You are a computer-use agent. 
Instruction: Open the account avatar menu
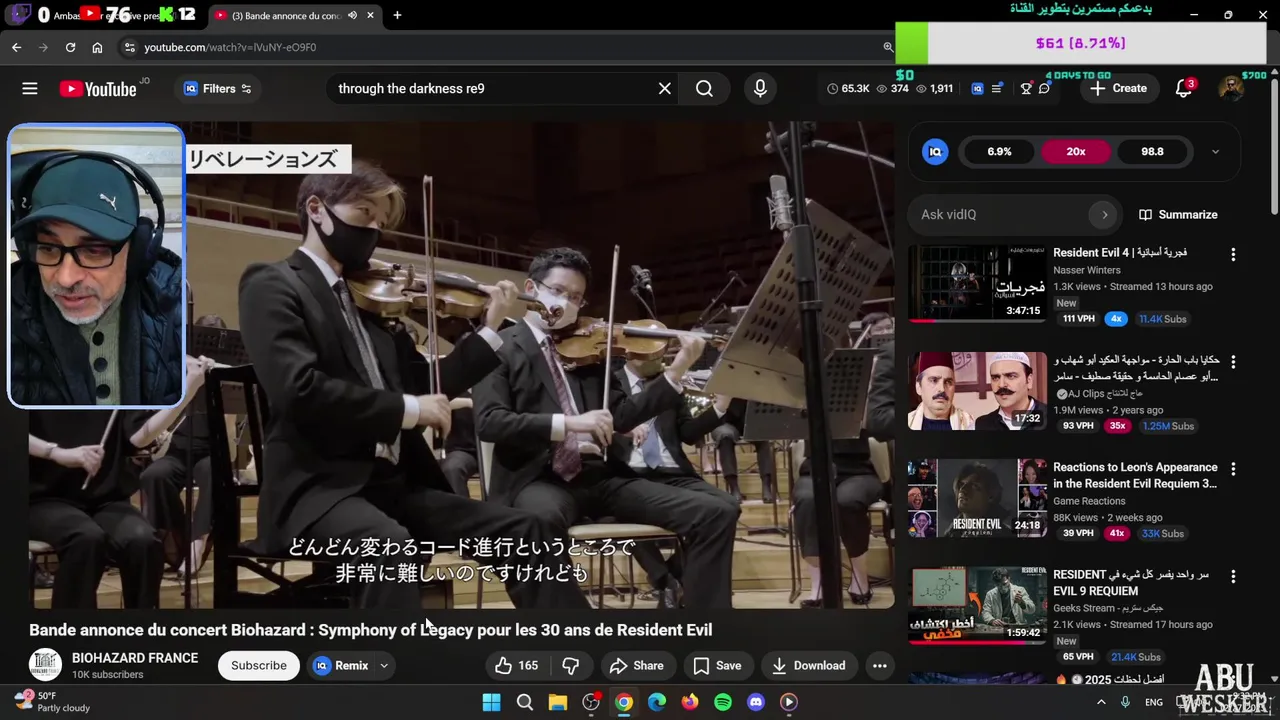[x=1232, y=89]
